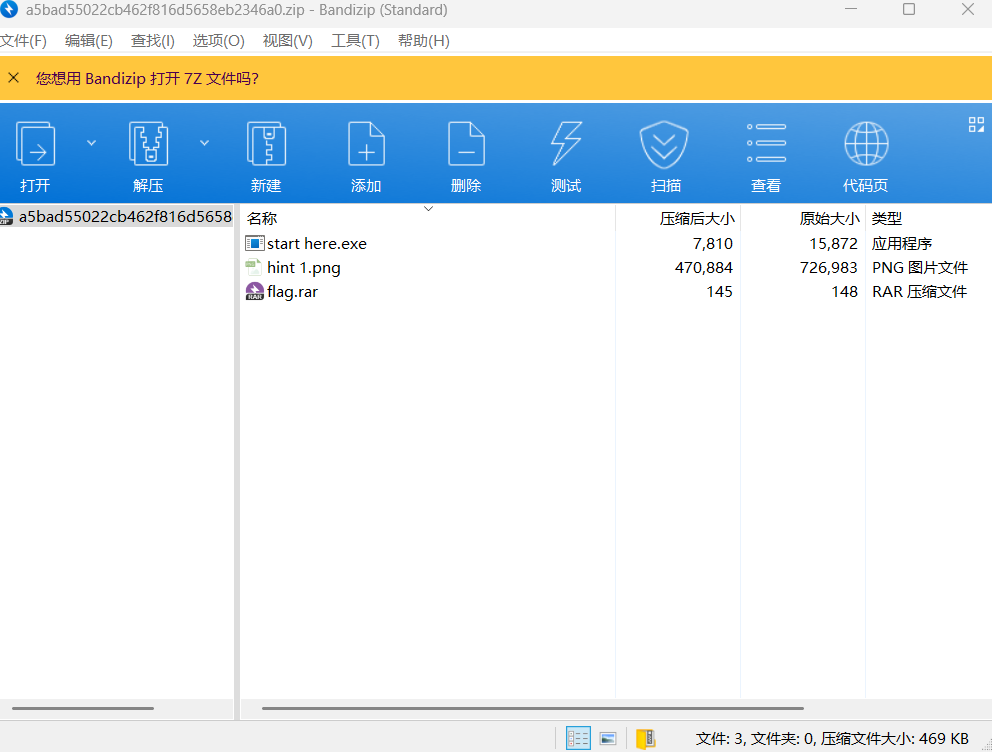Click the folder tree horizontal scrollbar
The width and height of the screenshot is (992, 752).
pyautogui.click(x=83, y=708)
